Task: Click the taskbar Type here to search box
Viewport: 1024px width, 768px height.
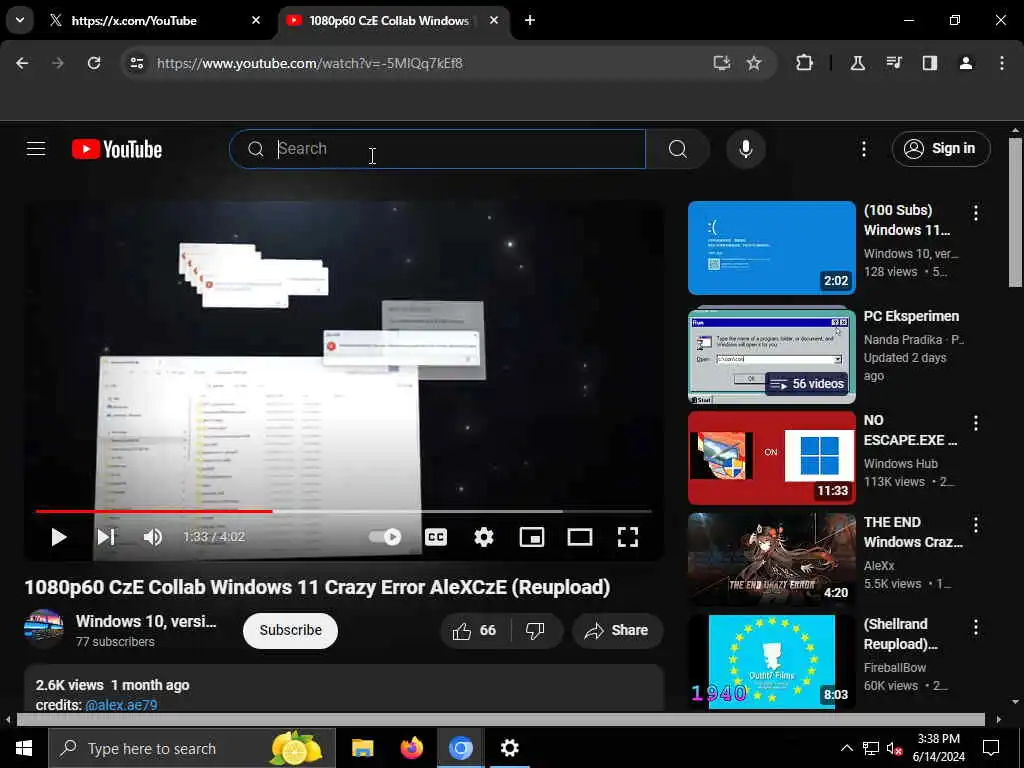Action: (x=192, y=748)
